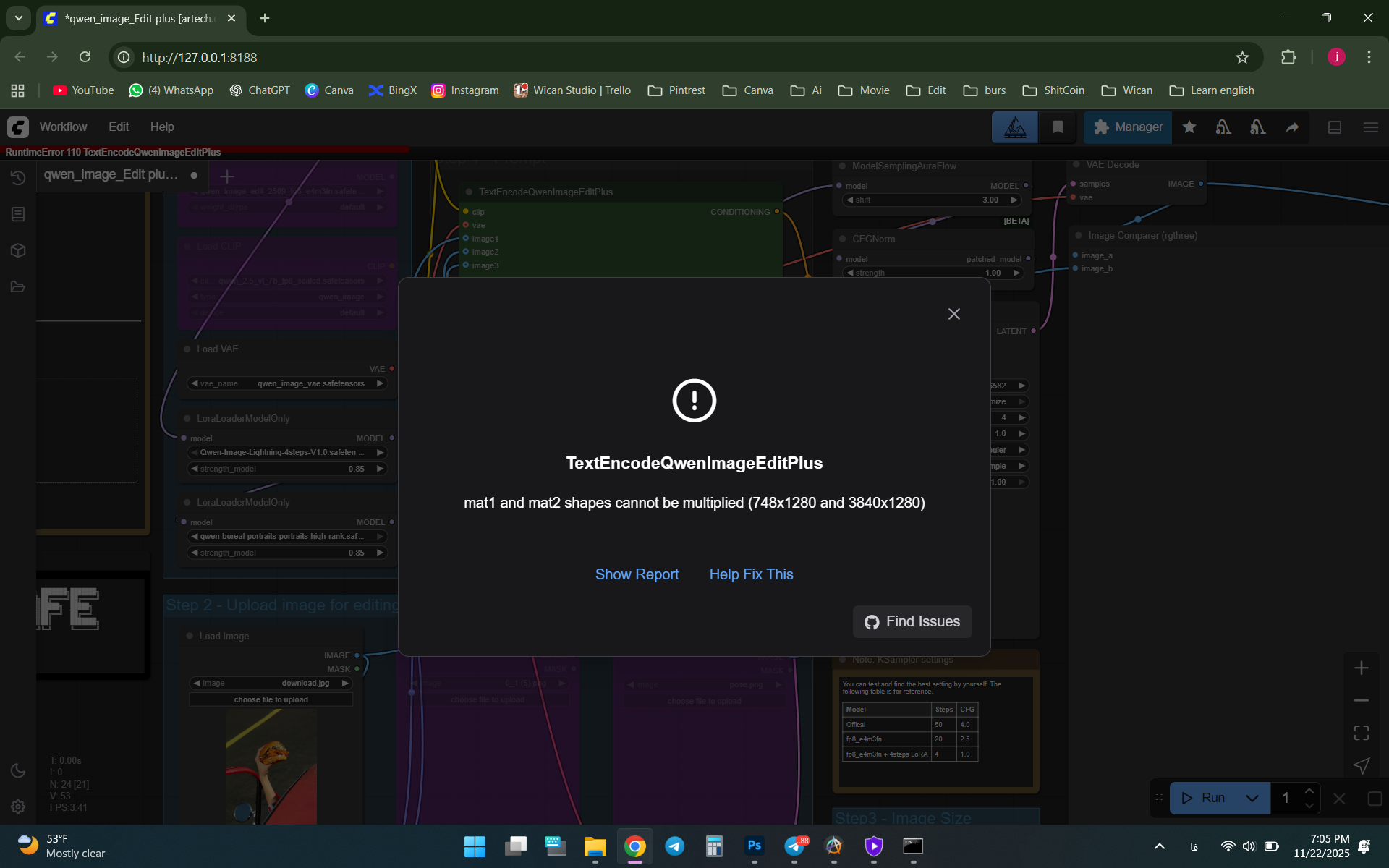Open the node library sidebar icon

click(18, 214)
